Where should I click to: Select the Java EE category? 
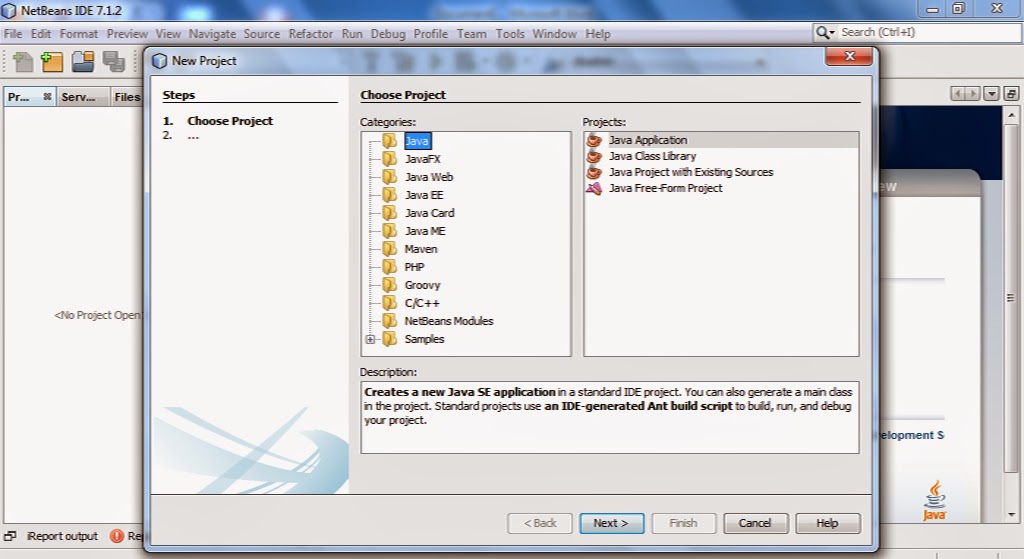tap(424, 195)
